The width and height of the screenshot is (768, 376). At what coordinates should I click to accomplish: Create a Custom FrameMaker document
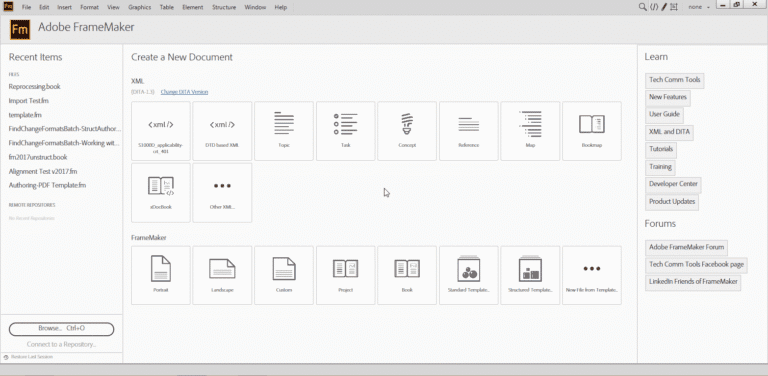tap(284, 275)
